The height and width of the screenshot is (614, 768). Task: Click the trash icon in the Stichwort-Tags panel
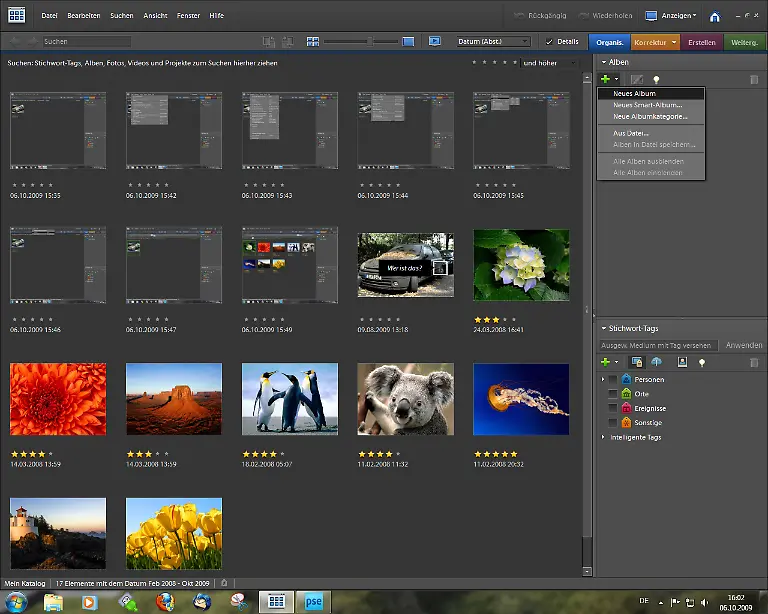(x=755, y=362)
